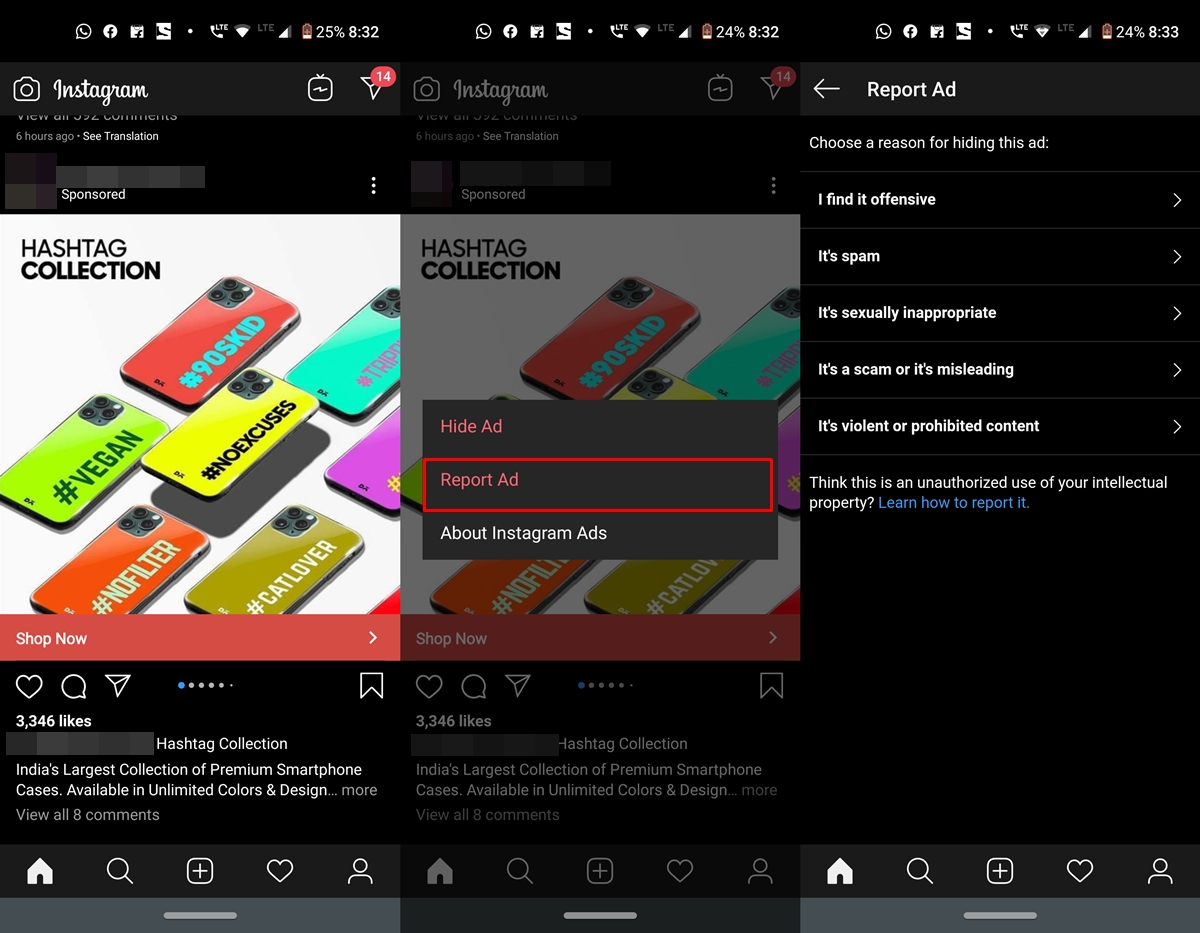
Task: Expand the caption with "more" in left screen
Action: click(359, 790)
